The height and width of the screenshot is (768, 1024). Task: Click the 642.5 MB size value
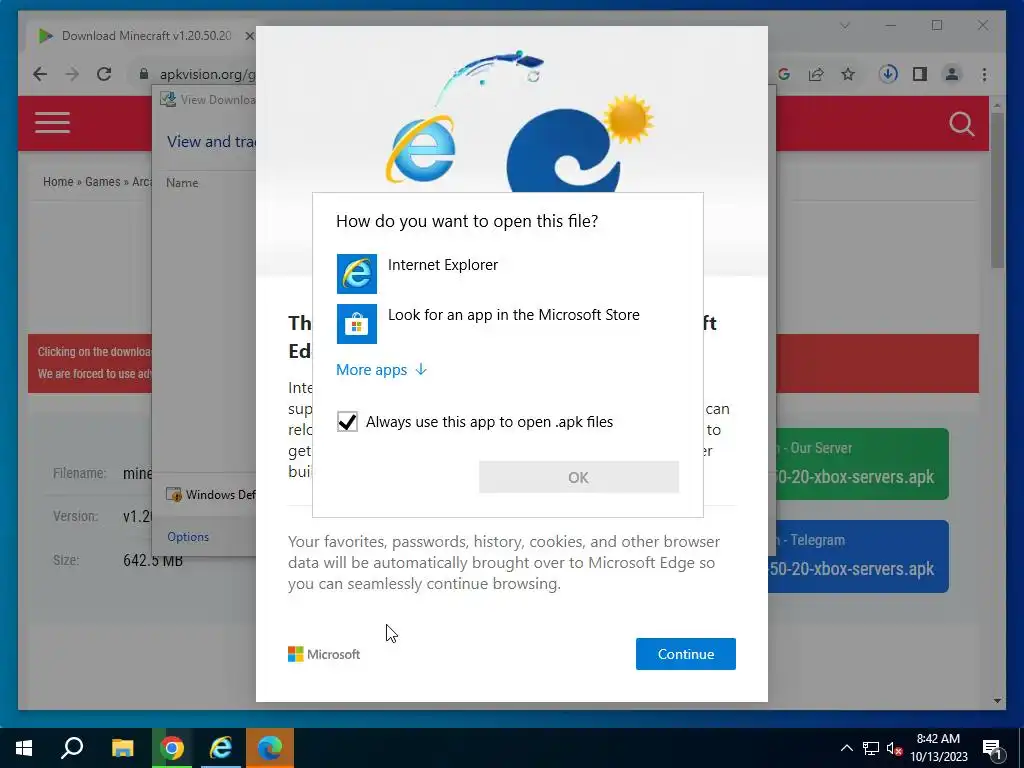pyautogui.click(x=153, y=560)
